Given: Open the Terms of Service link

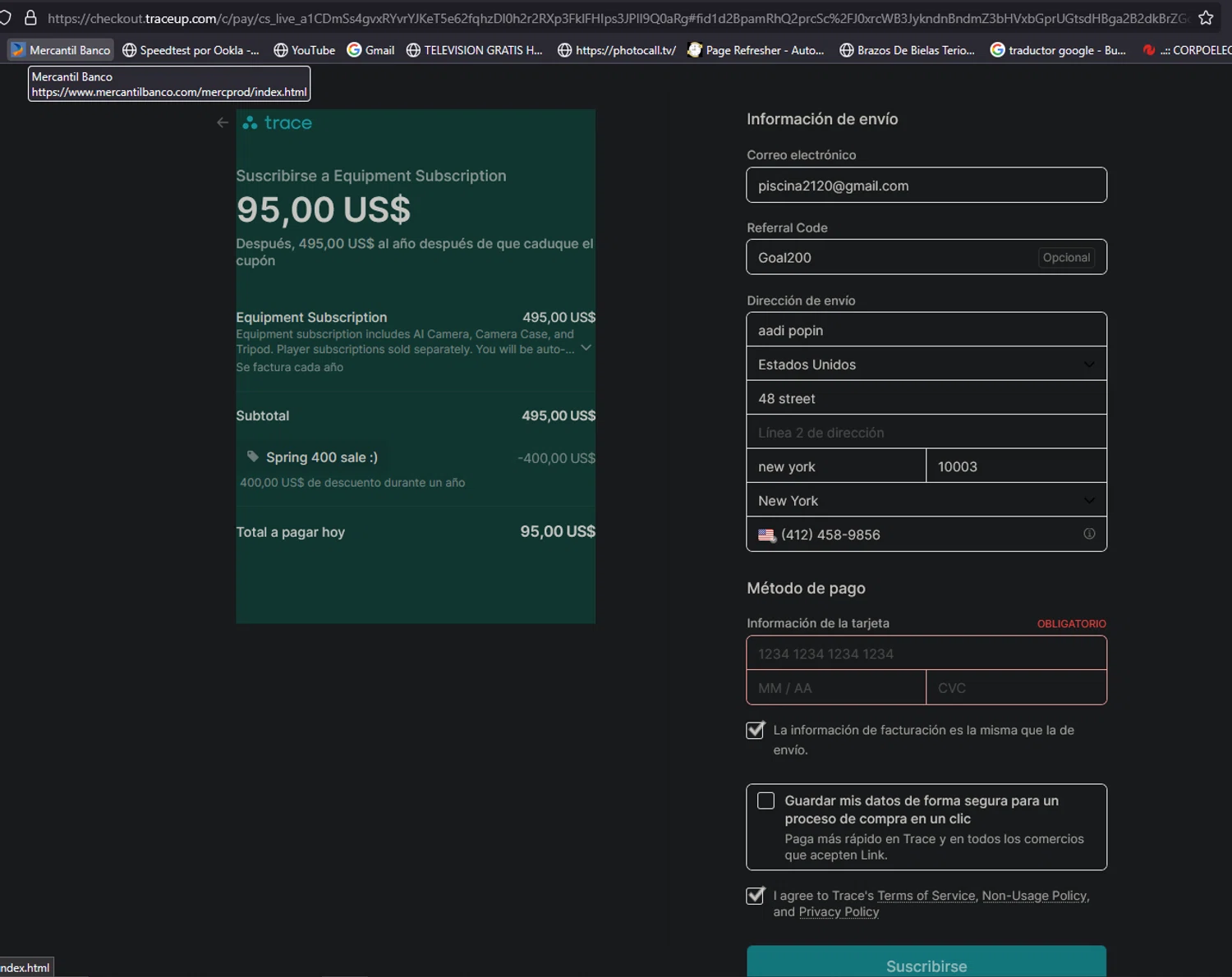Looking at the screenshot, I should 926,896.
